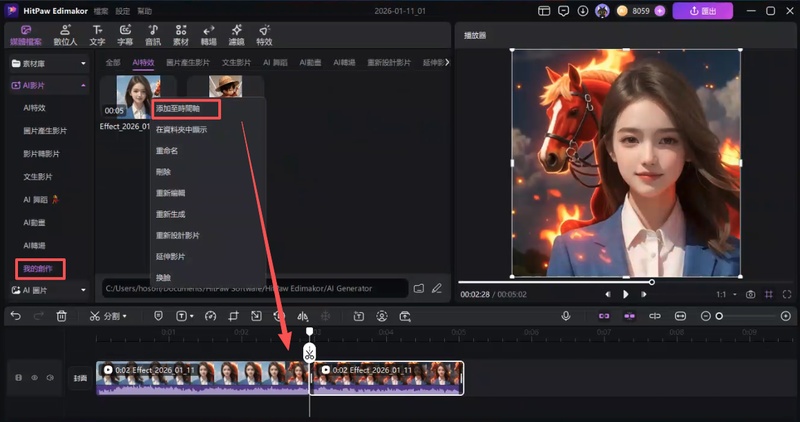Click the undo arrow in timeline toolbar
800x422 pixels.
point(15,316)
